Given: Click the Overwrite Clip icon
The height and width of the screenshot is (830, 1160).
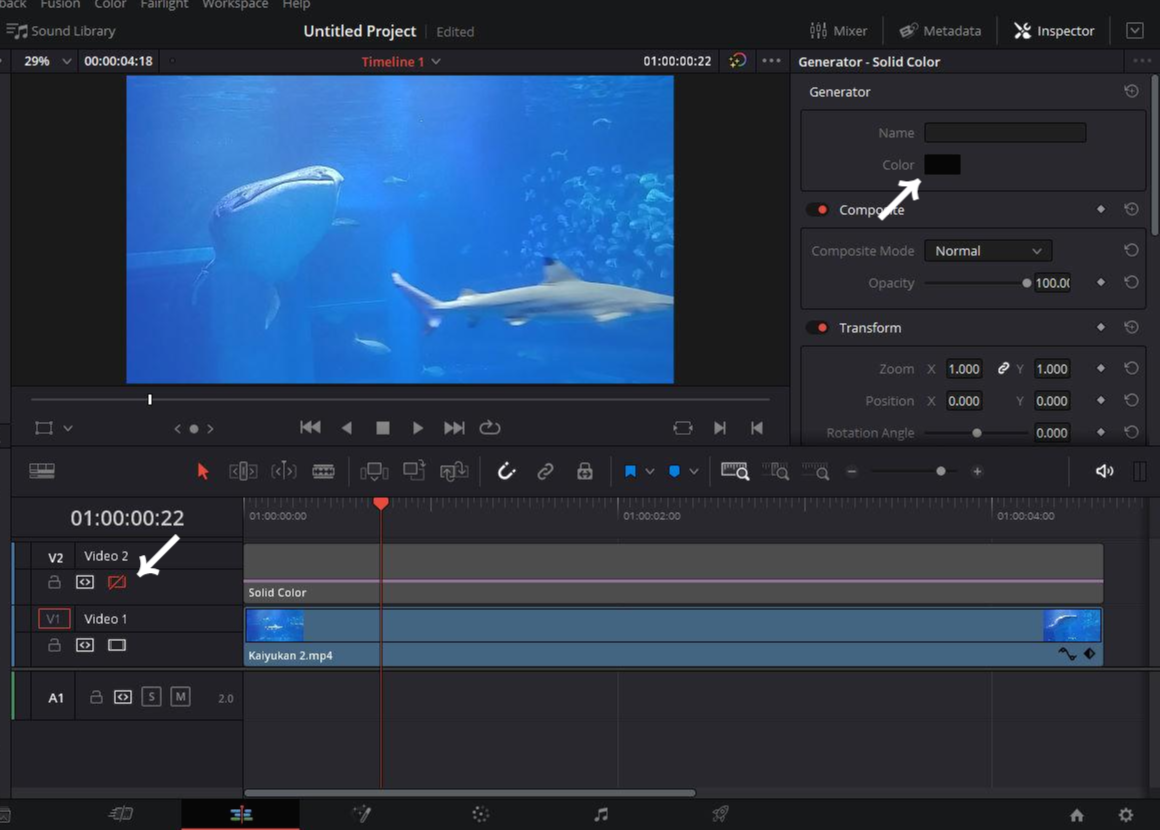Looking at the screenshot, I should click(414, 470).
